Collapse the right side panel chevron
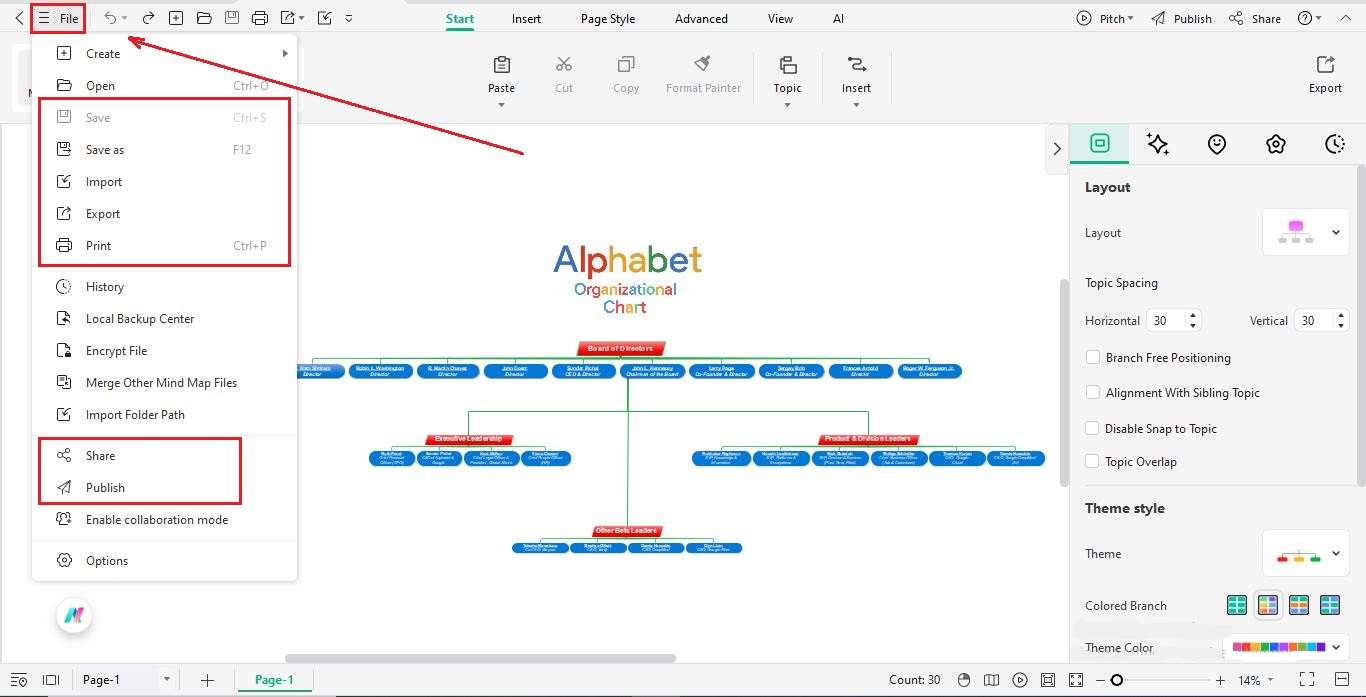This screenshot has width=1366, height=697. click(1057, 149)
